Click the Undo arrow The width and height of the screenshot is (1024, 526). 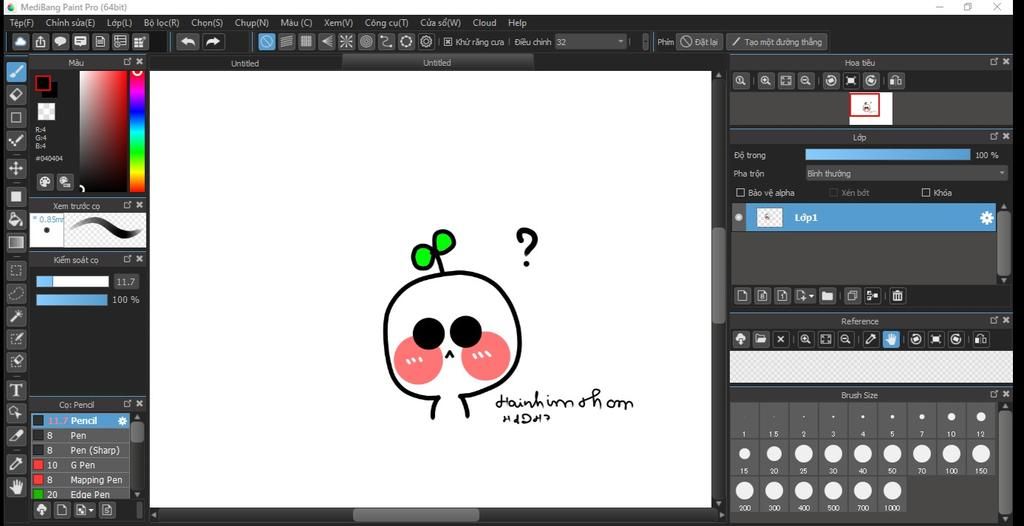188,42
